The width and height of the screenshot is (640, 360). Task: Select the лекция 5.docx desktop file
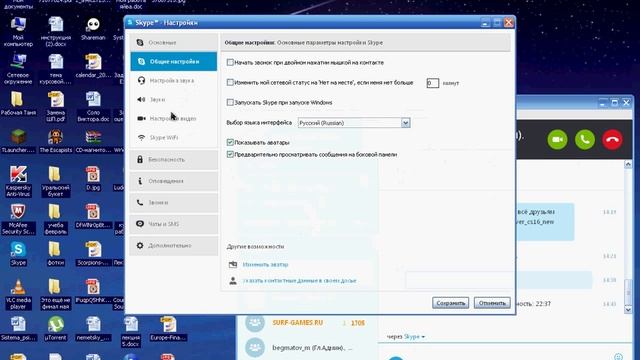point(131,332)
